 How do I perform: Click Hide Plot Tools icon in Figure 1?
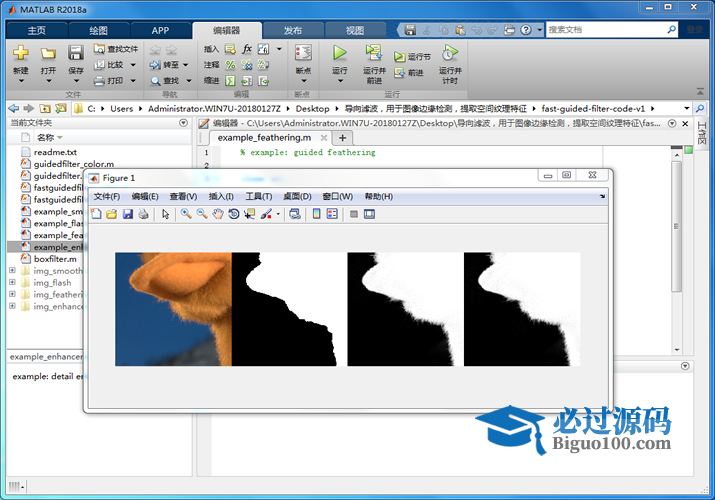[354, 214]
